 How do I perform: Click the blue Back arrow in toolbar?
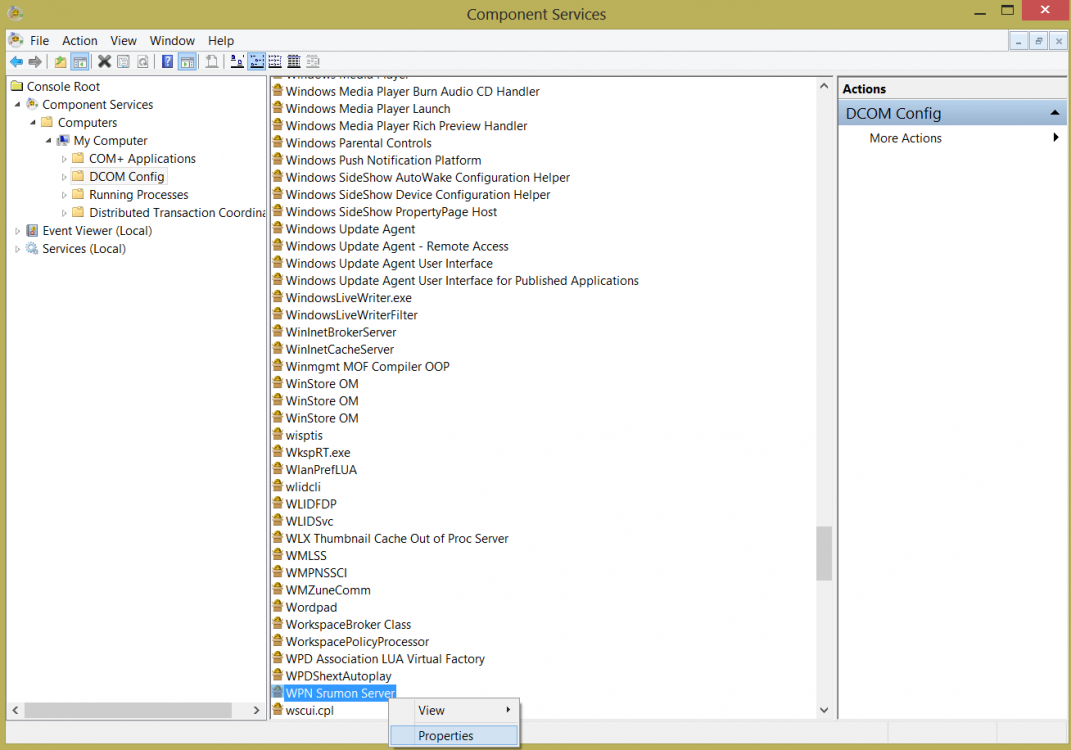tap(16, 62)
